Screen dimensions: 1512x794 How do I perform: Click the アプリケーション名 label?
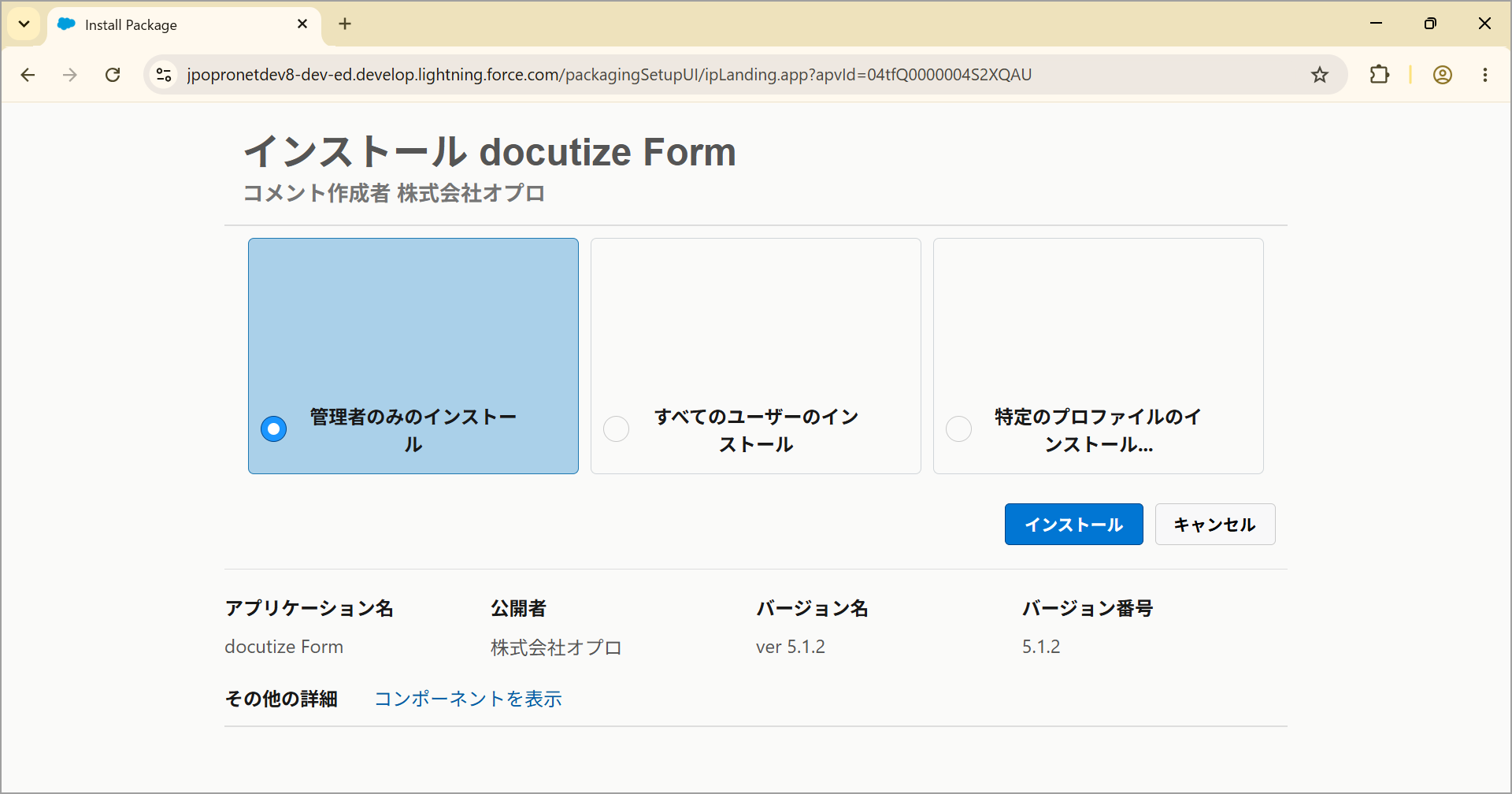tap(309, 608)
